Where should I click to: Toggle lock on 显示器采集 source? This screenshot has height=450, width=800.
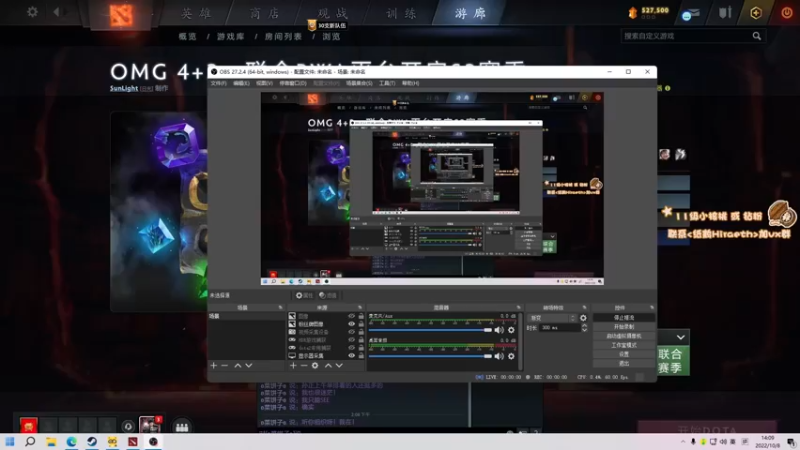pos(361,356)
